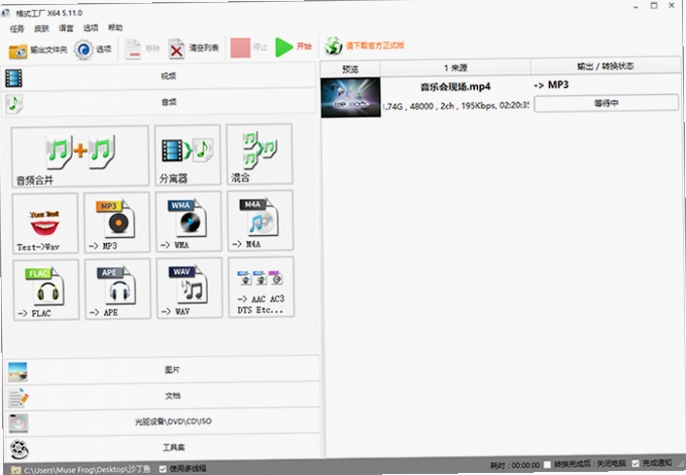Click the 清空列表 clear list button
This screenshot has height=475, width=686.
coord(194,48)
